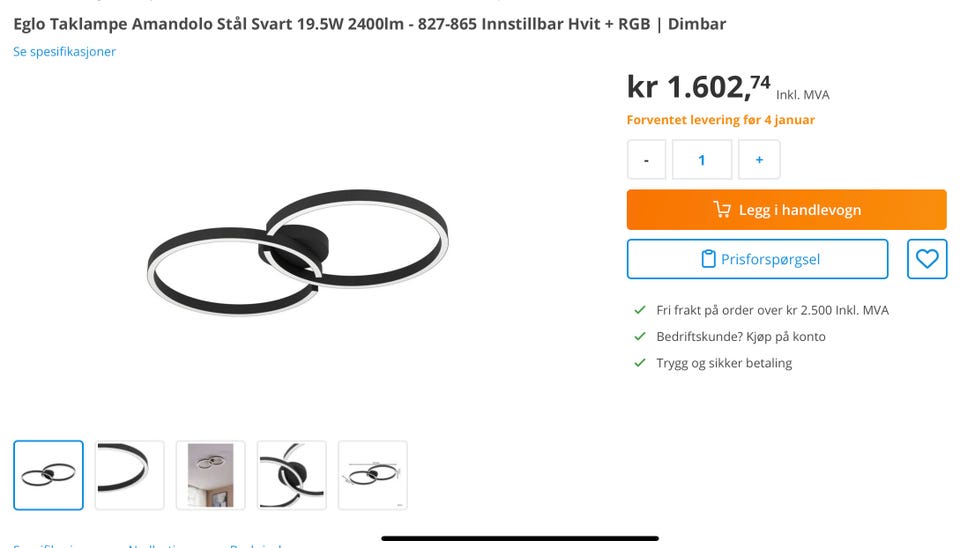Viewport: 960px width, 548px height.
Task: Select the first thumbnail of two rings
Action: (x=48, y=475)
